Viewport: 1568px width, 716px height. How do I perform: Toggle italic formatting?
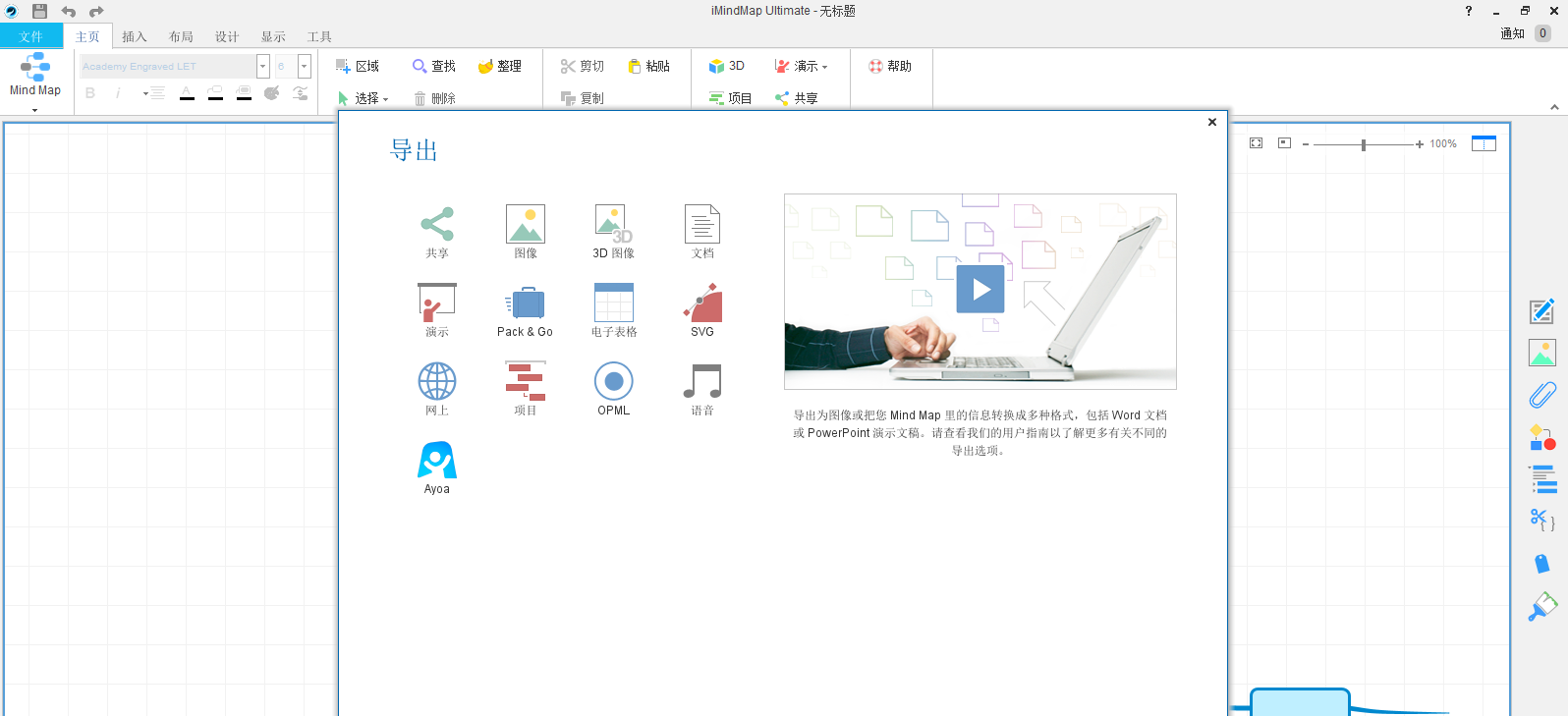coord(118,93)
